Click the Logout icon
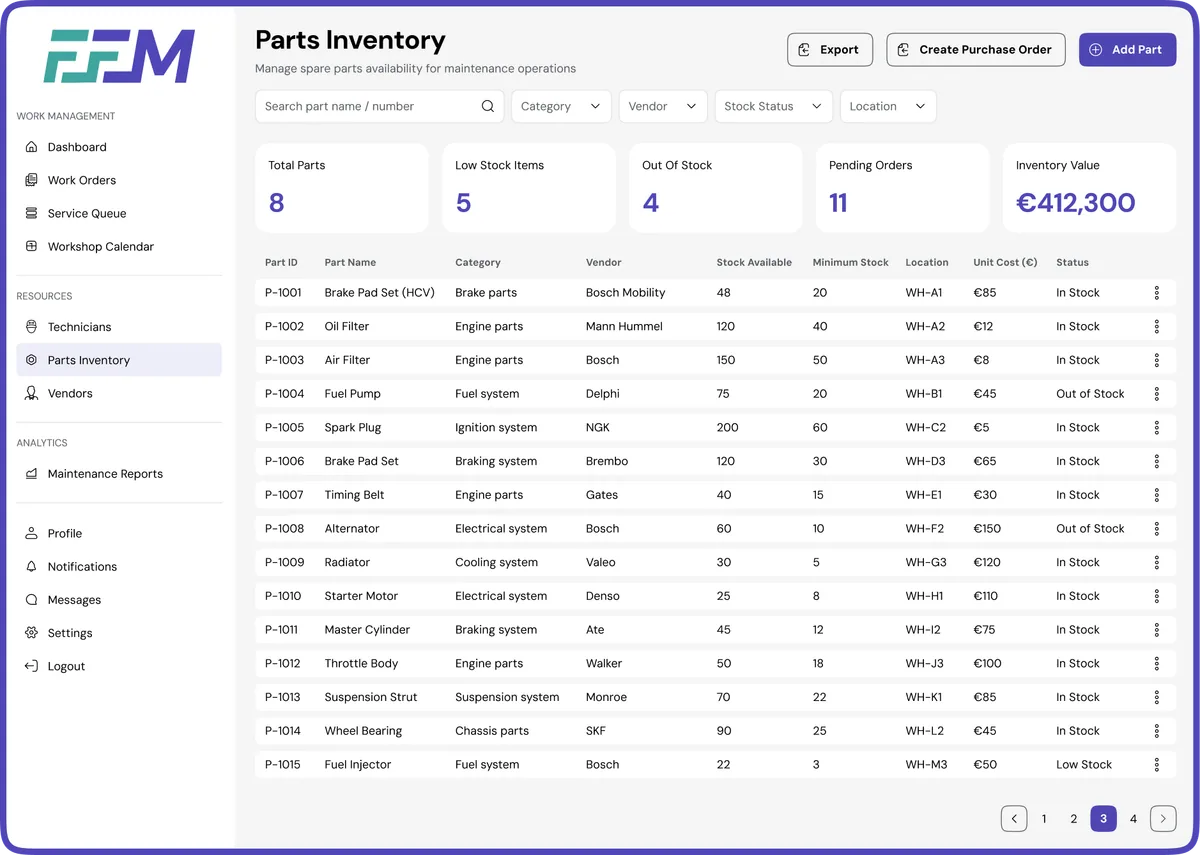This screenshot has height=855, width=1200. [x=33, y=665]
